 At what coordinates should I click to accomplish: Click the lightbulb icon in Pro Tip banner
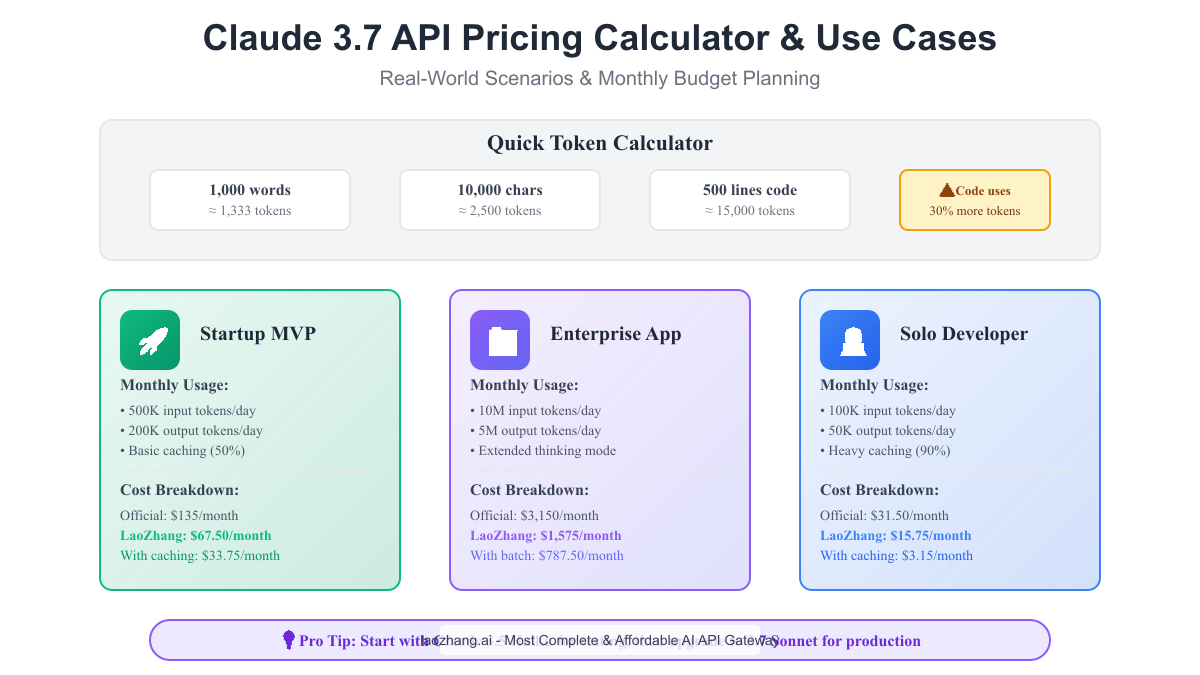[289, 639]
